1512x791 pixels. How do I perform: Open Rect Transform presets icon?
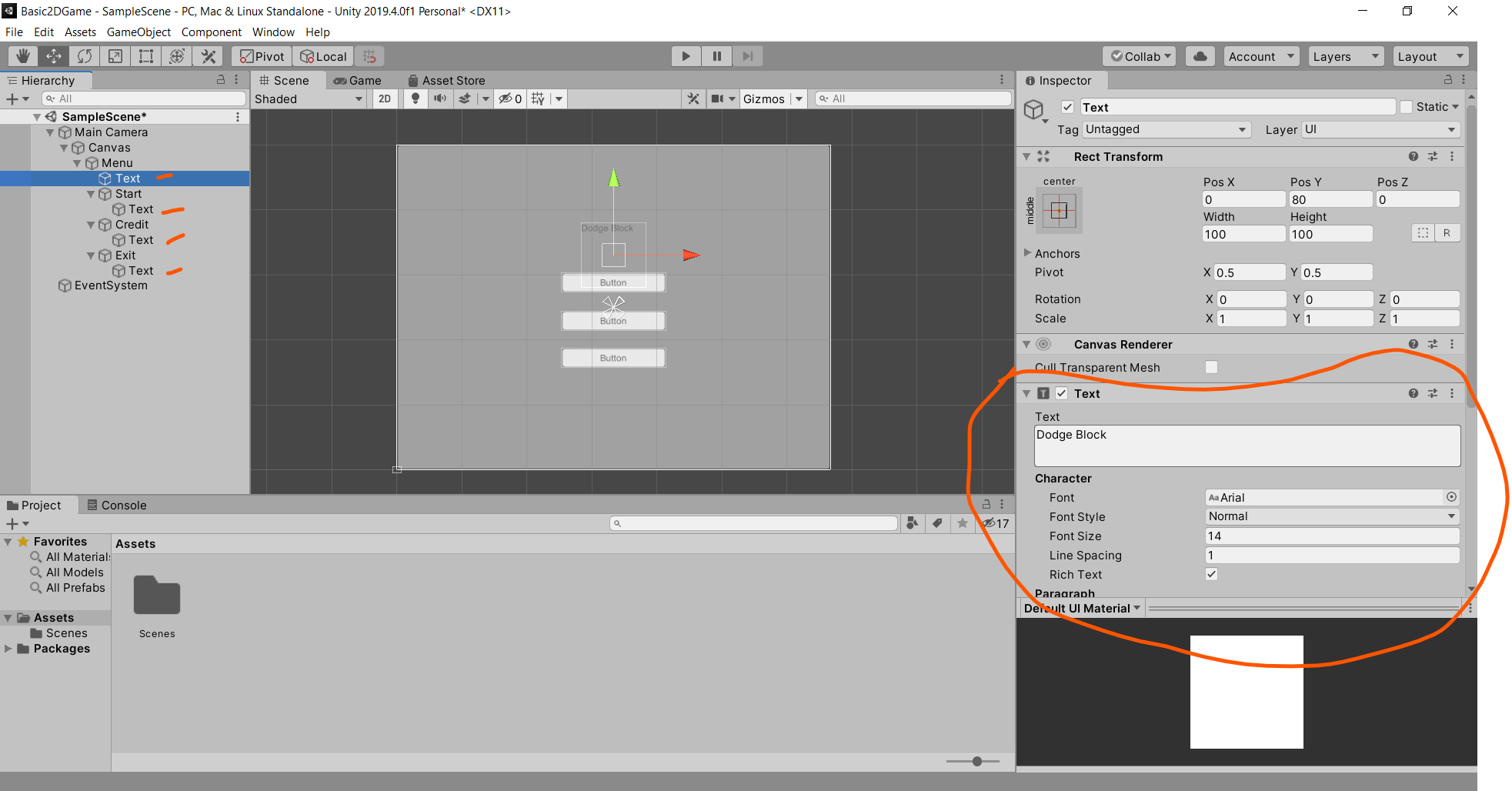pyautogui.click(x=1433, y=156)
